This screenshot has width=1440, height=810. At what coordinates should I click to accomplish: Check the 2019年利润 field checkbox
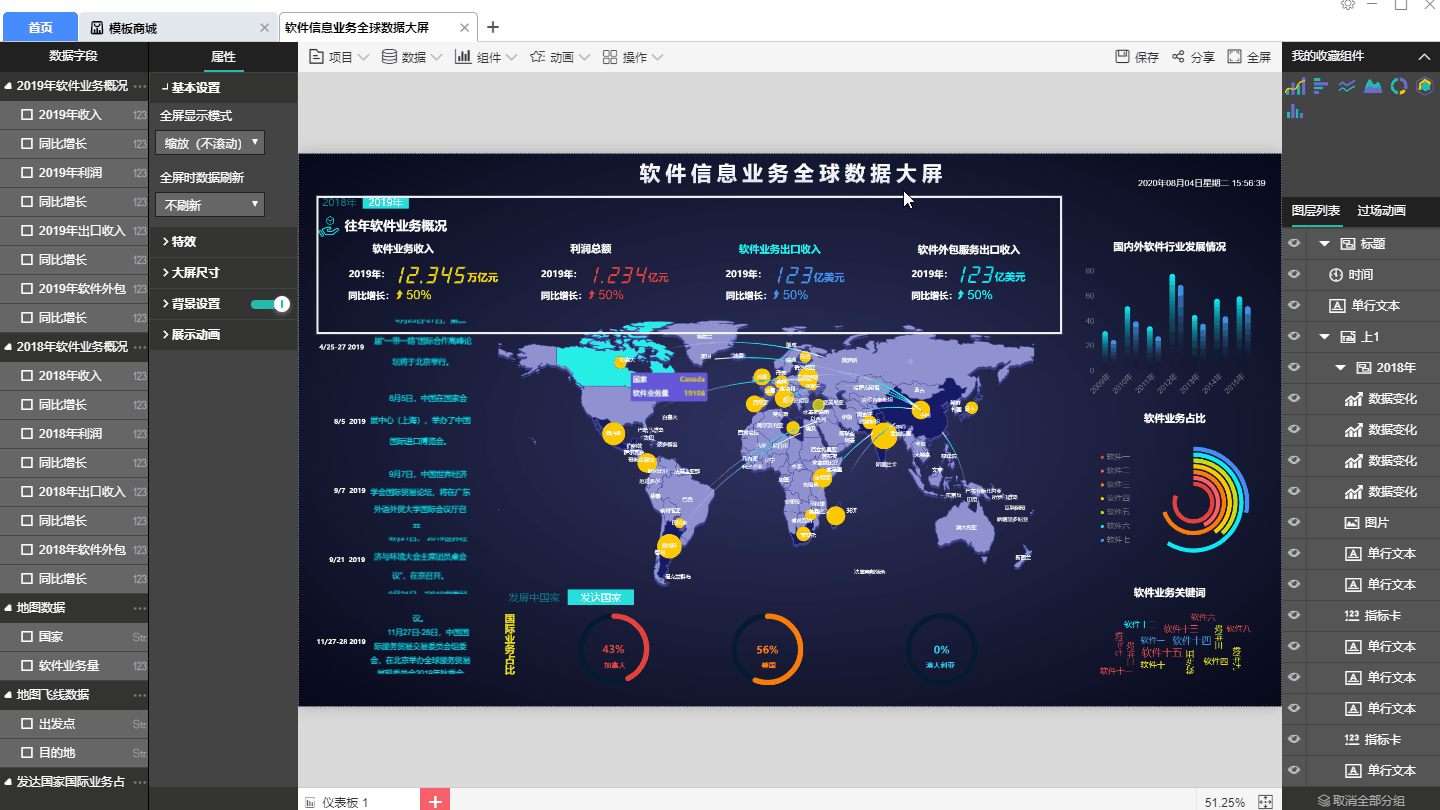pos(27,173)
